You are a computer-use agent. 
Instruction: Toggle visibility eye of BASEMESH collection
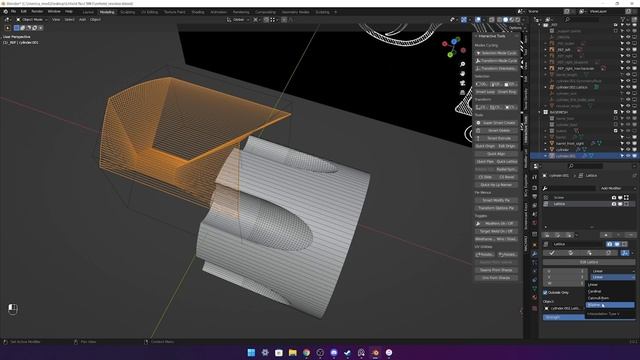[x=628, y=112]
